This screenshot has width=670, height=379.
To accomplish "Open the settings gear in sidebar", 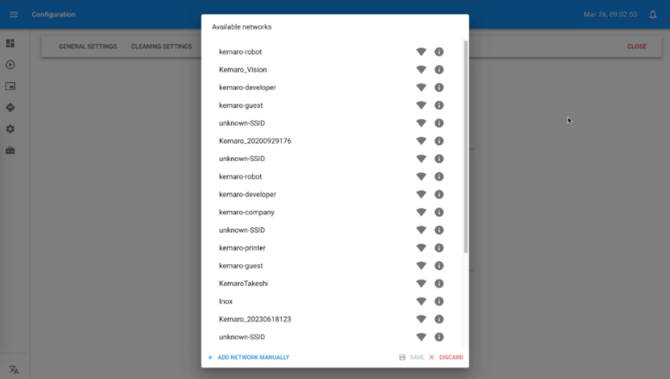I will click(10, 129).
